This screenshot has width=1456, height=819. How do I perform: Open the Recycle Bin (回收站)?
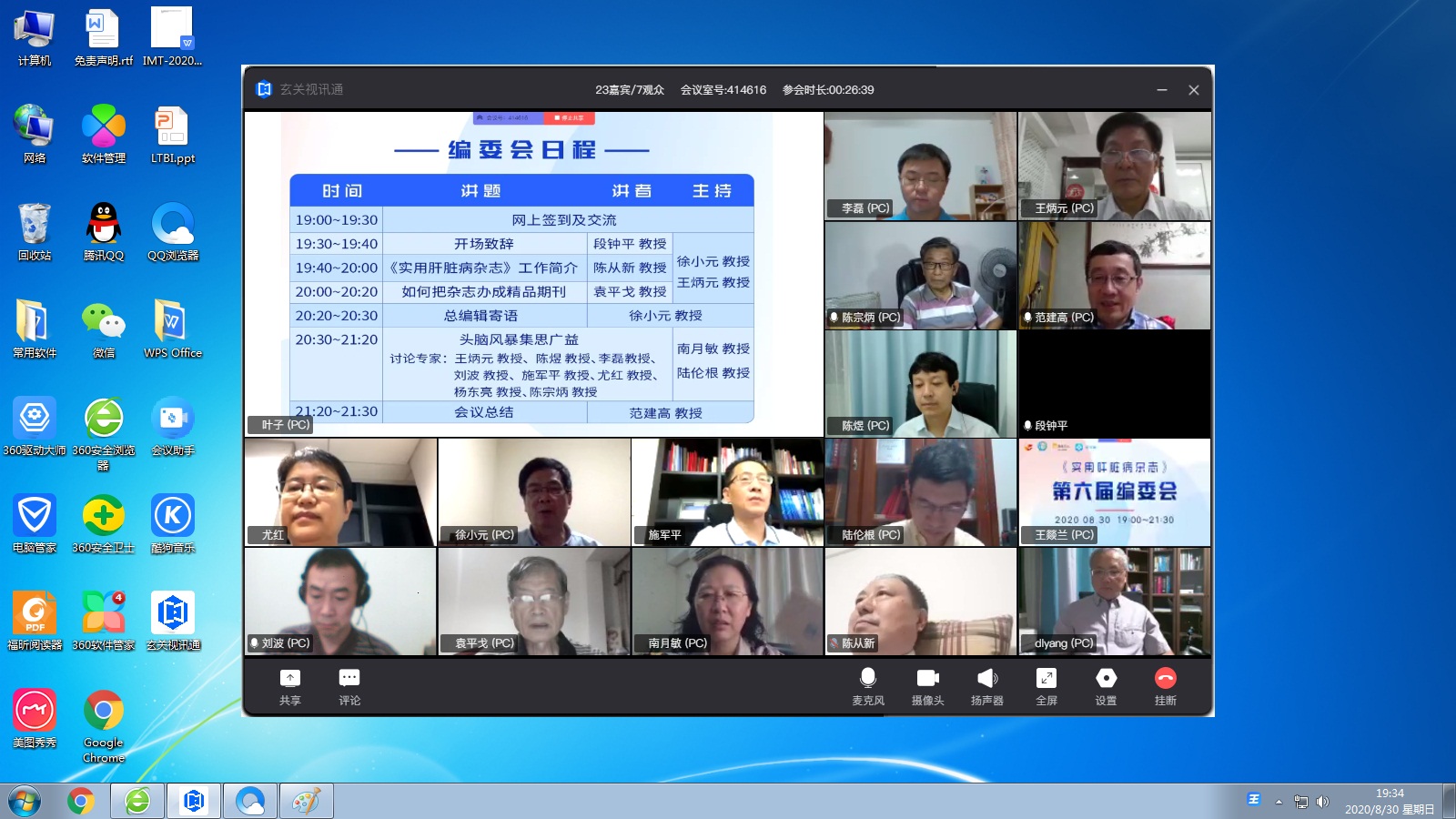(x=35, y=231)
